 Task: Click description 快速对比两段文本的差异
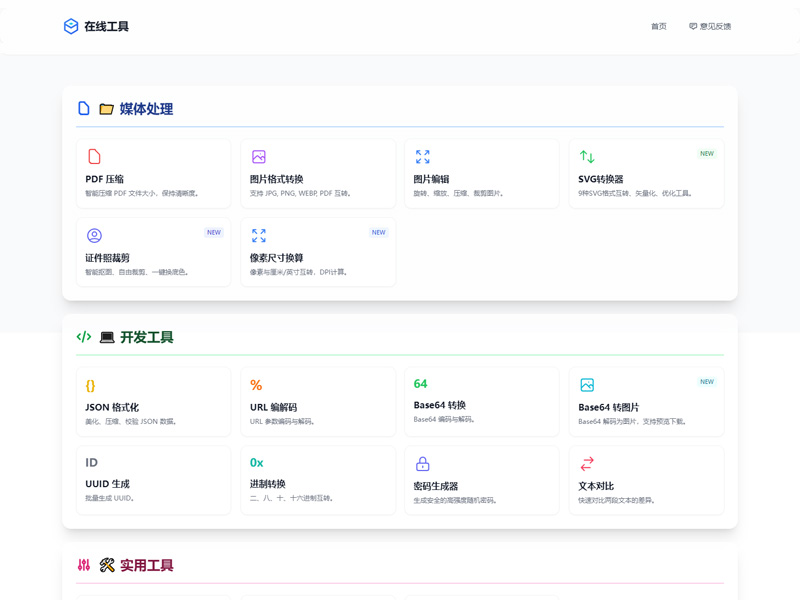coord(616,500)
